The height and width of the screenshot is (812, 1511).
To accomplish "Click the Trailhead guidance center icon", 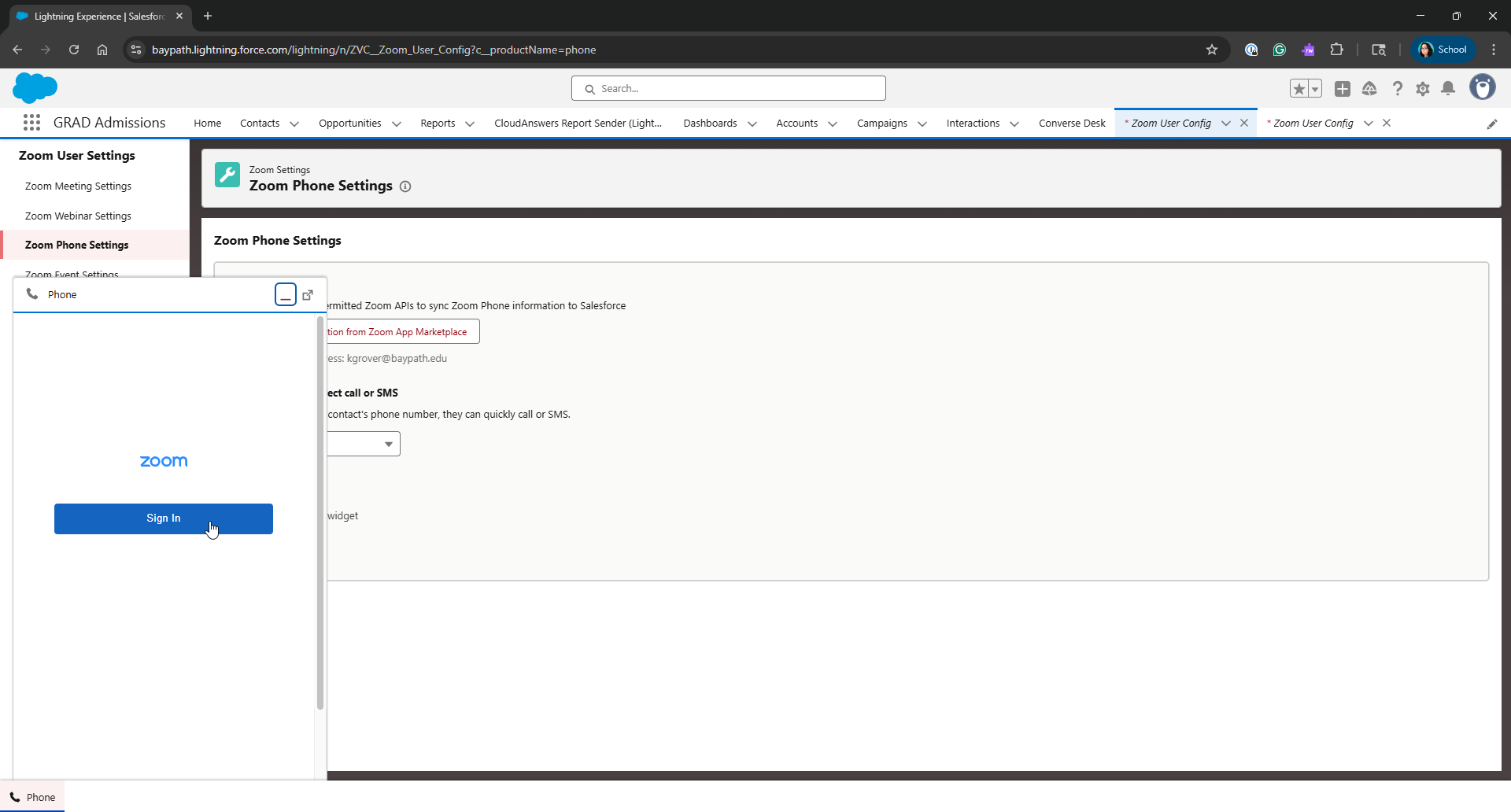I will tap(1369, 89).
